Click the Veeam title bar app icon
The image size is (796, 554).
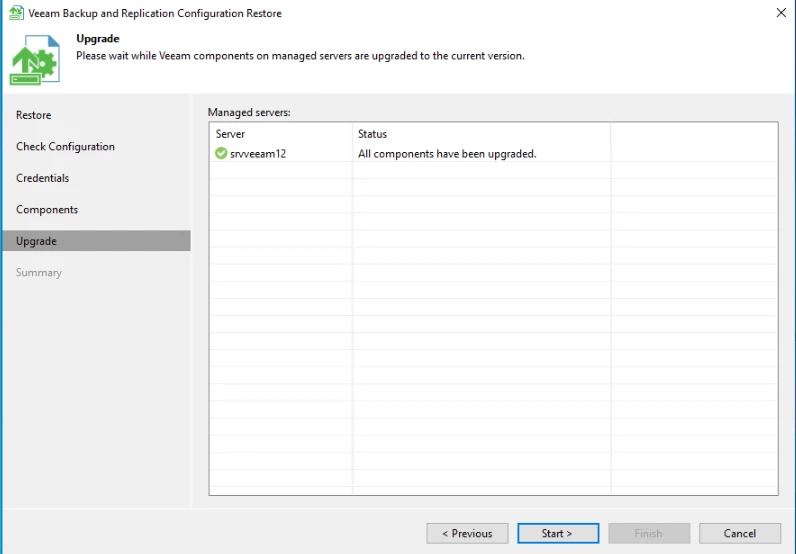tap(16, 13)
